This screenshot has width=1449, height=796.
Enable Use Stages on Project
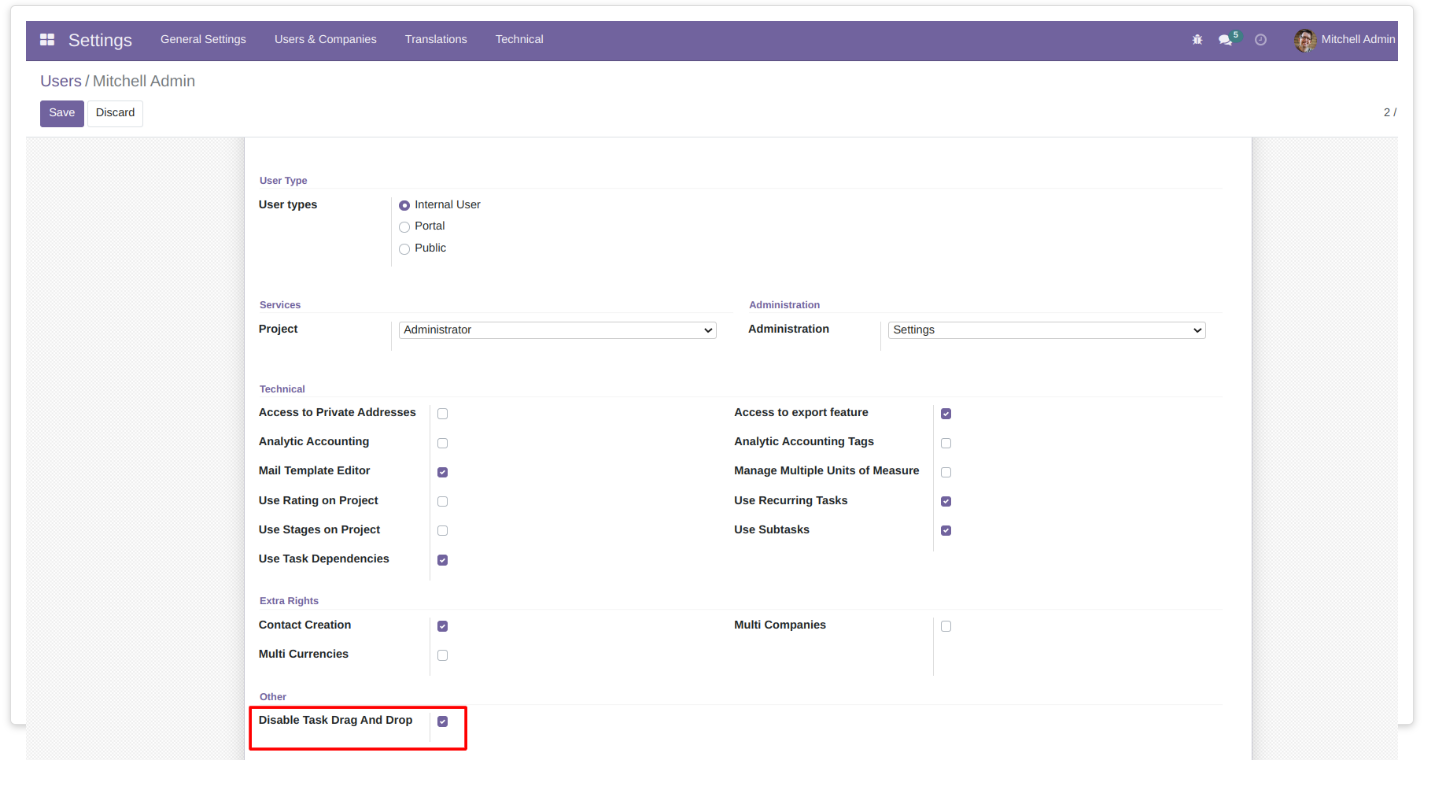(442, 531)
